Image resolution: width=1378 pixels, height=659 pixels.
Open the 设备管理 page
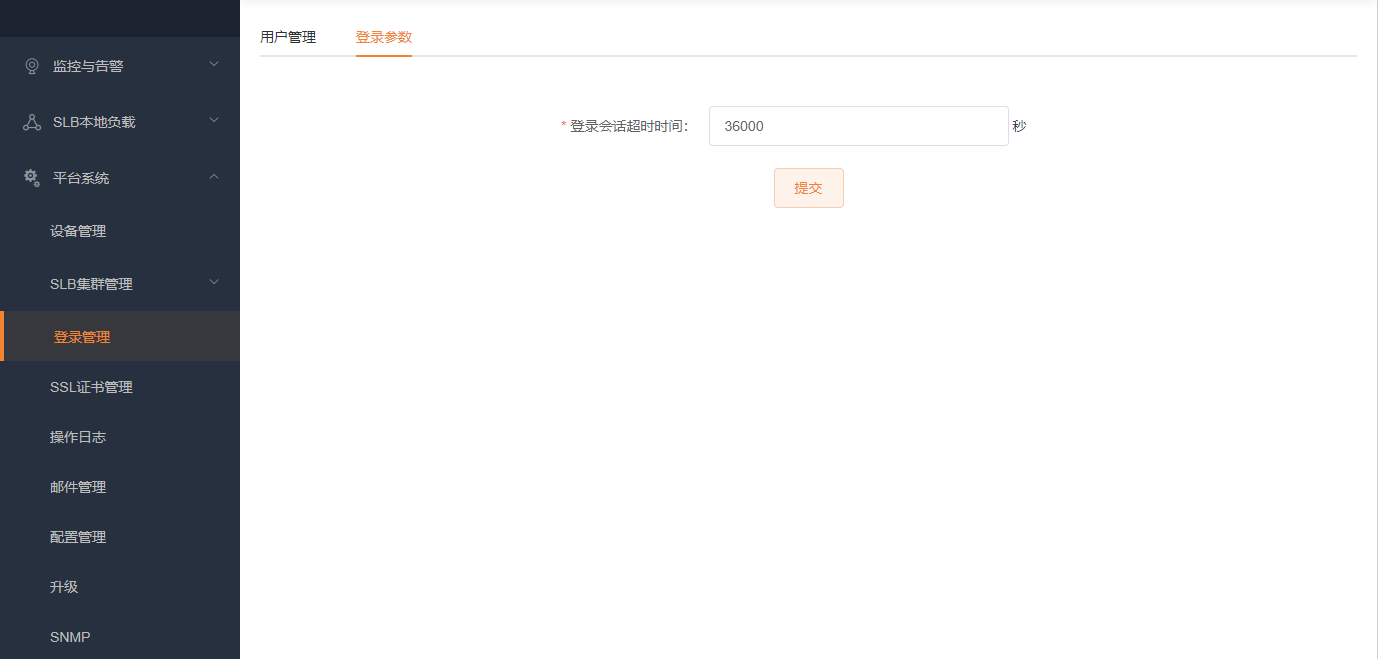point(77,230)
